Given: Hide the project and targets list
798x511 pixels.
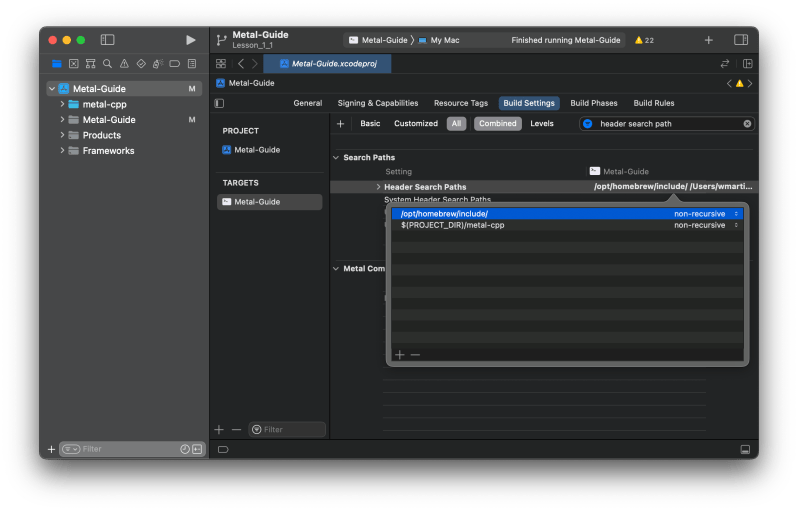Looking at the screenshot, I should coord(219,103).
